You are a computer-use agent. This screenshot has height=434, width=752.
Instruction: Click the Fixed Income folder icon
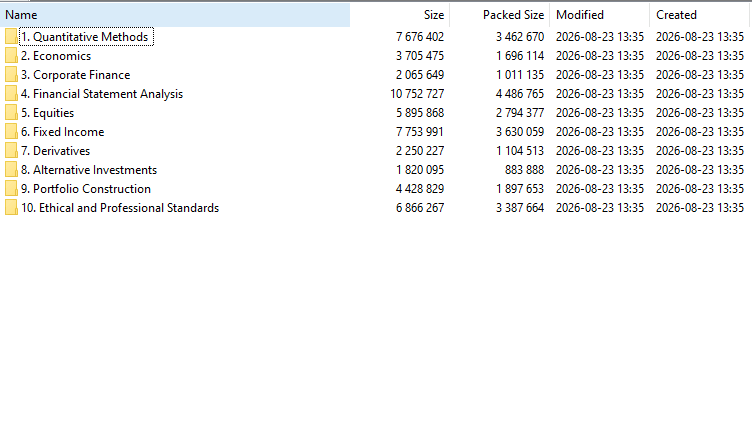pyautogui.click(x=11, y=132)
